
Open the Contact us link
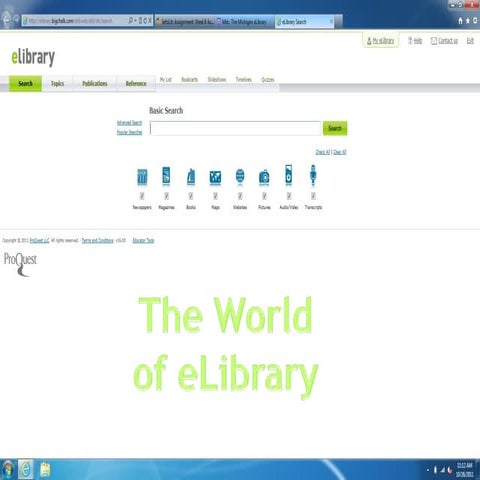click(444, 41)
